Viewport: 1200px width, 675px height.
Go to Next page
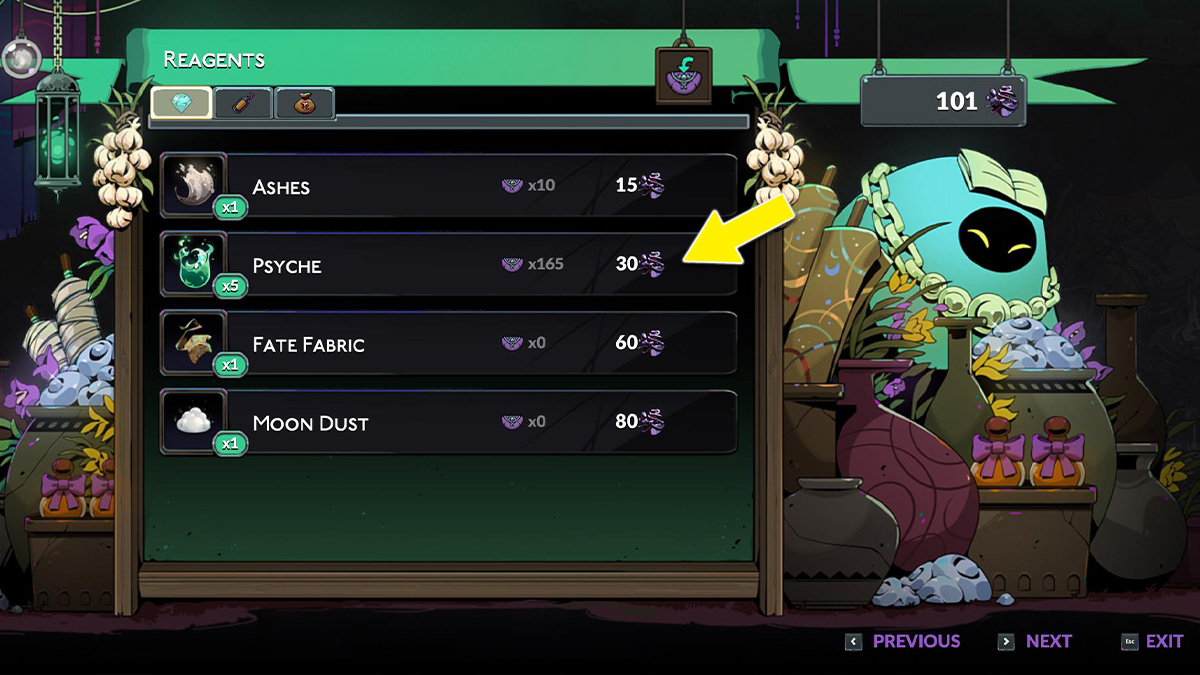pyautogui.click(x=1049, y=641)
